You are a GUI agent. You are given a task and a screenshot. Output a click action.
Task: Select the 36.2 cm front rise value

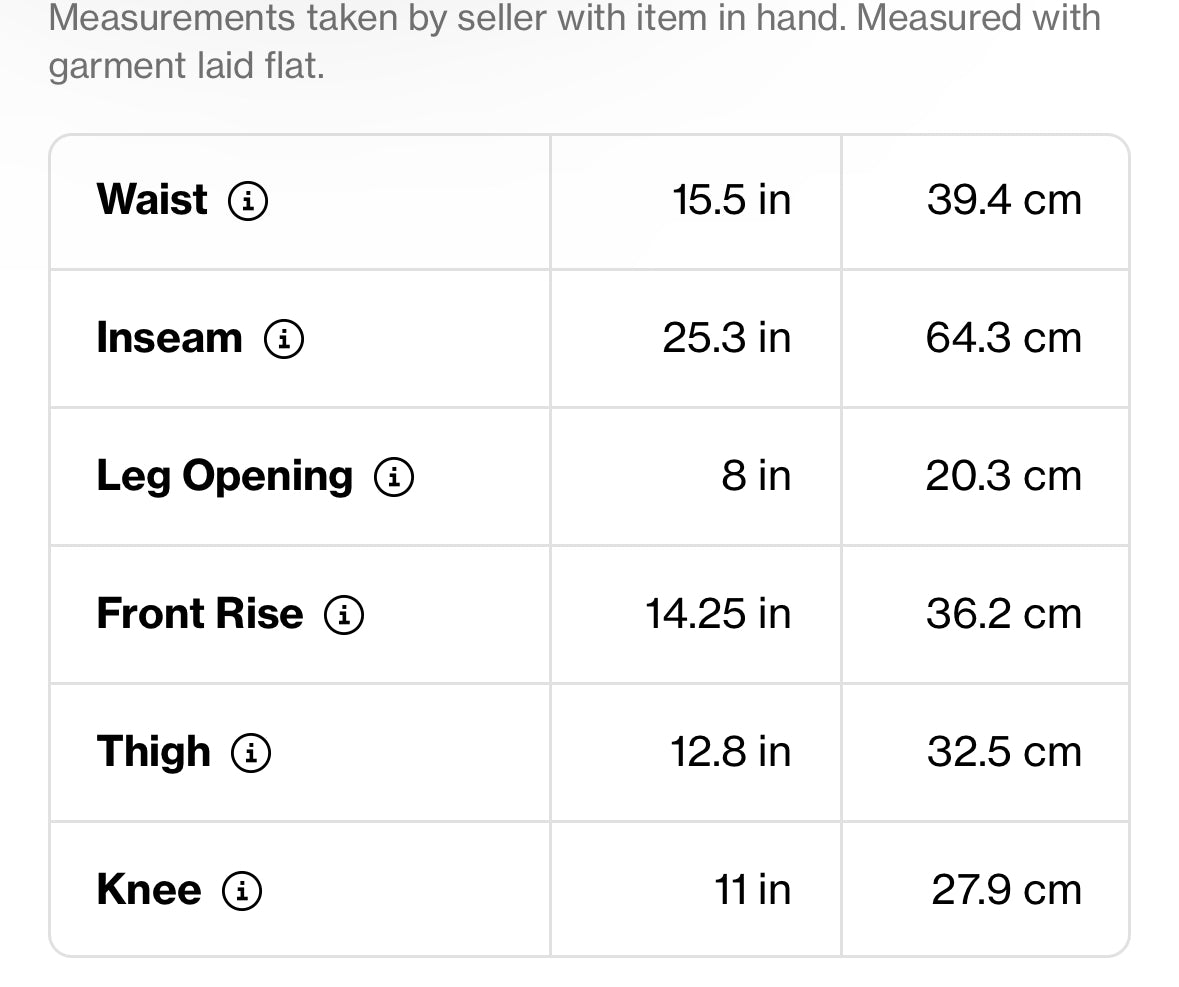(1003, 614)
